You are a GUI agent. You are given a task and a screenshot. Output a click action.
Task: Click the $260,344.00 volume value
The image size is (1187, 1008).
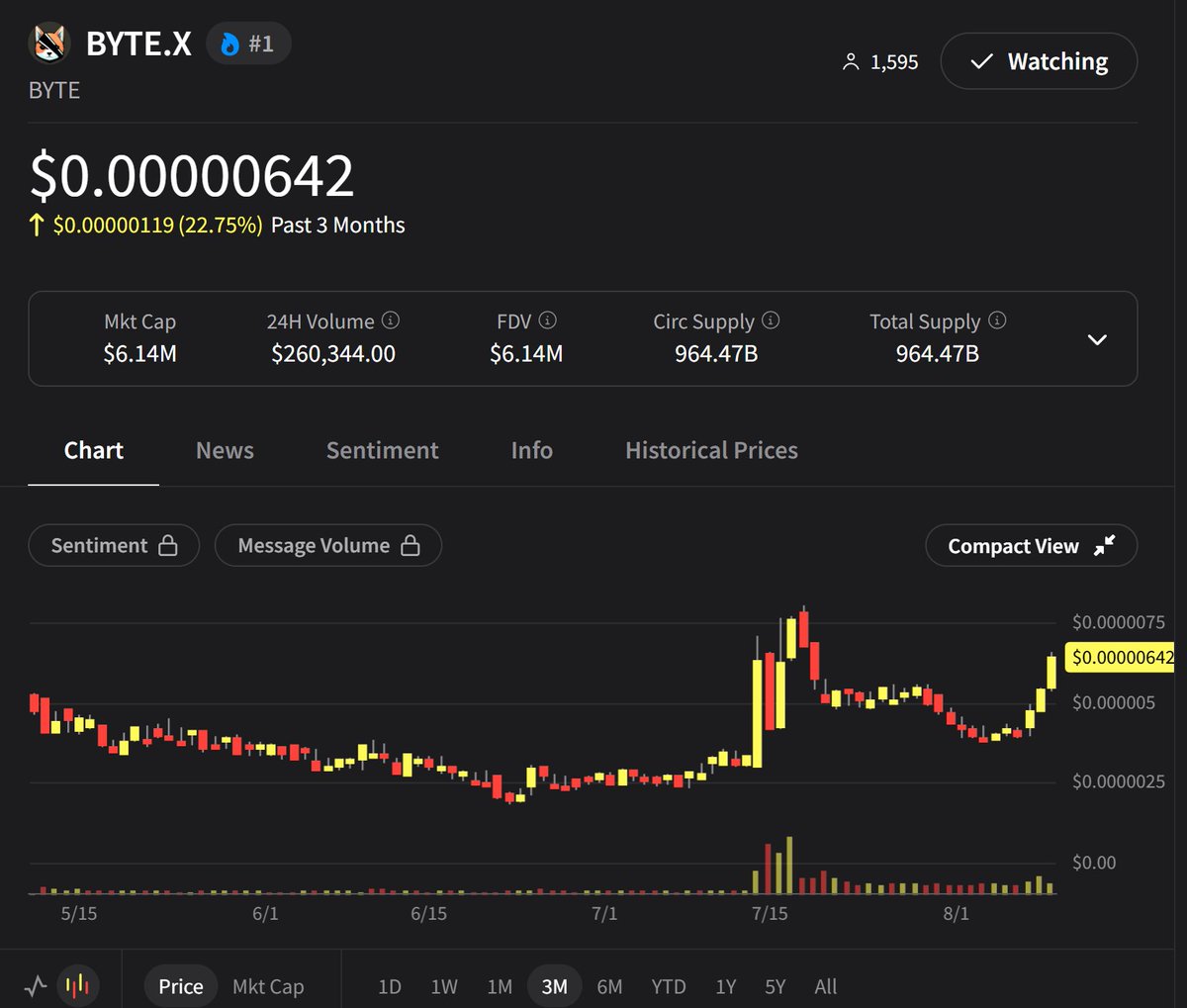tap(333, 354)
